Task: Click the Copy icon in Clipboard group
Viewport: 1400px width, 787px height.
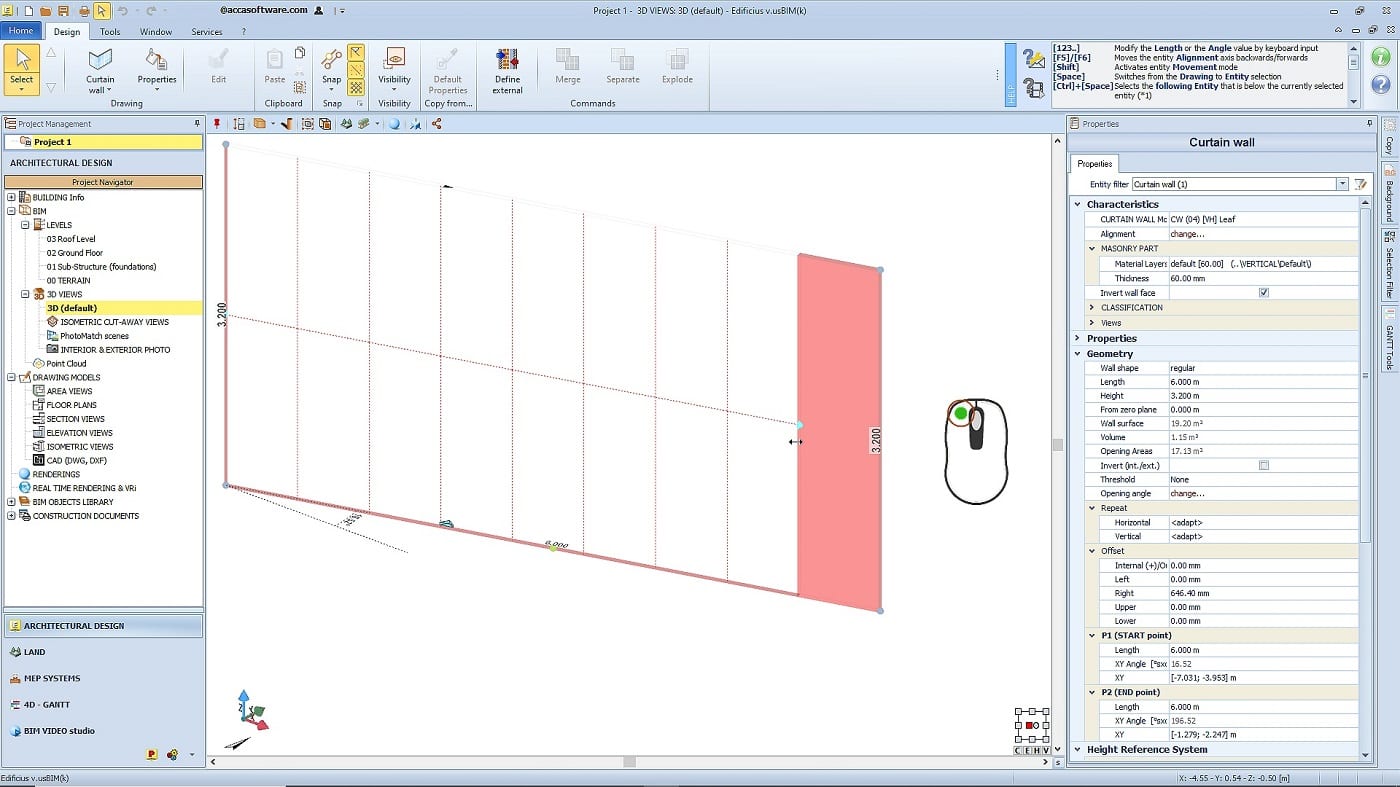Action: (x=300, y=53)
